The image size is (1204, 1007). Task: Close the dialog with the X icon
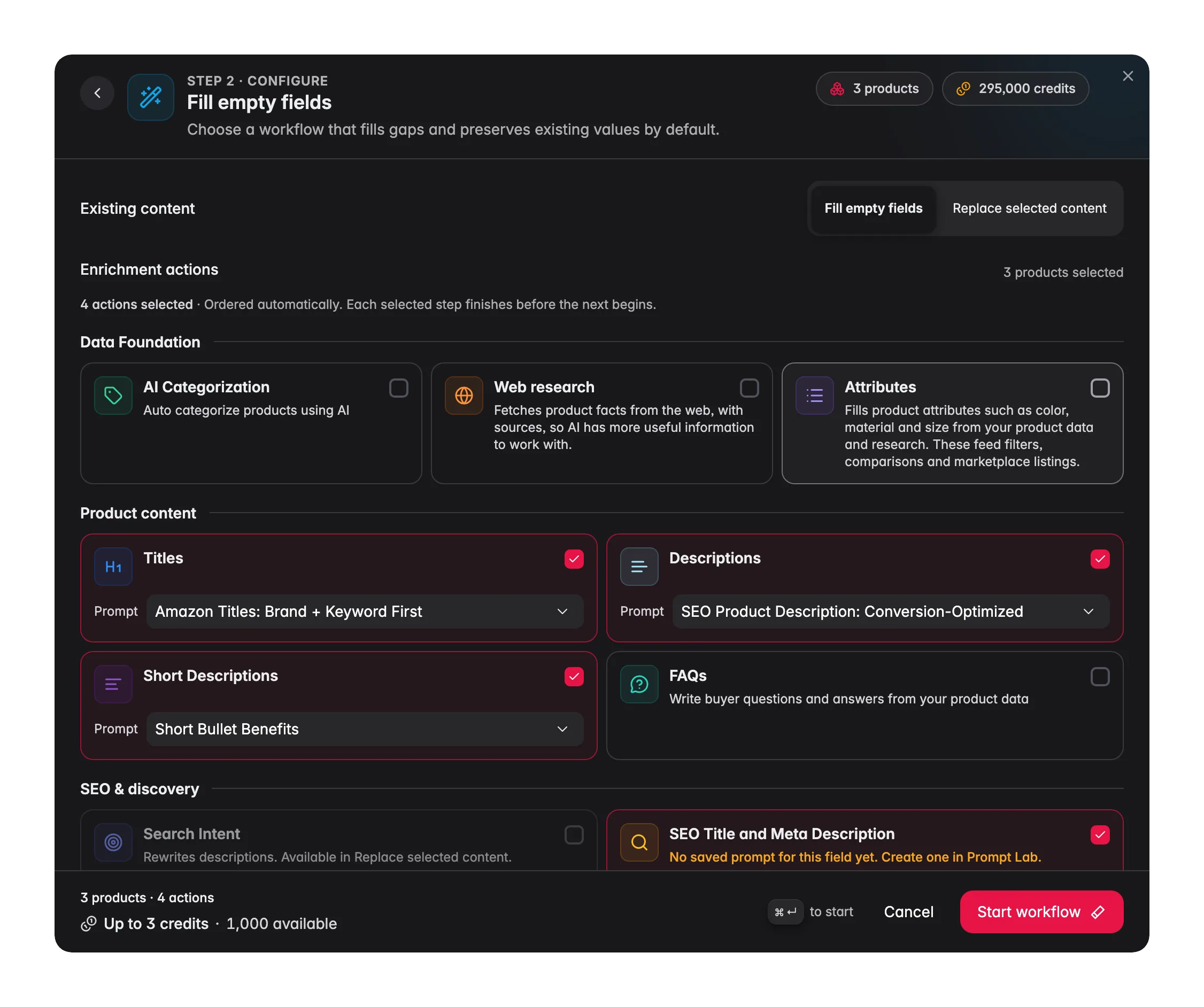coord(1128,76)
